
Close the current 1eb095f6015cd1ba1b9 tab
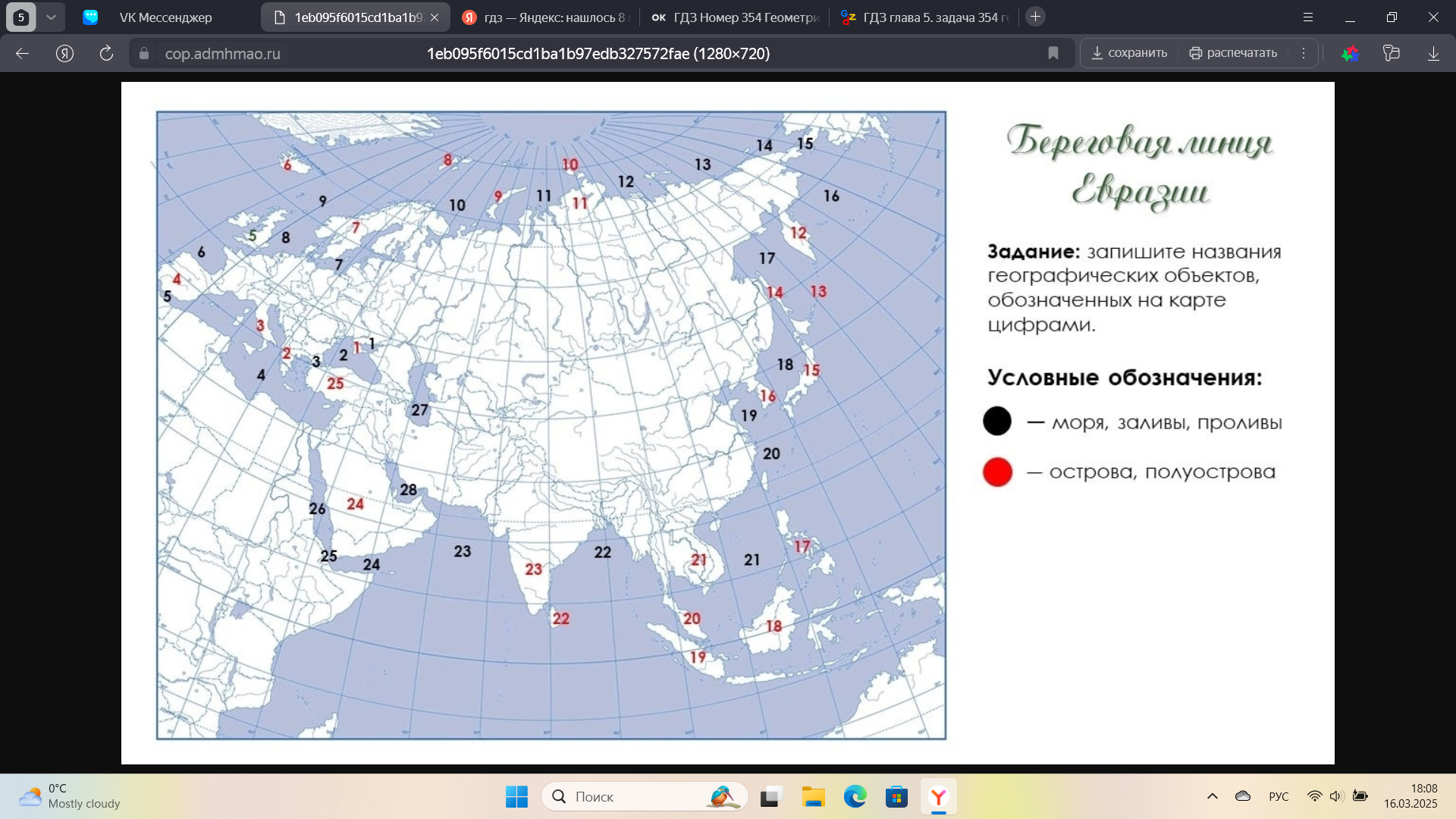435,17
